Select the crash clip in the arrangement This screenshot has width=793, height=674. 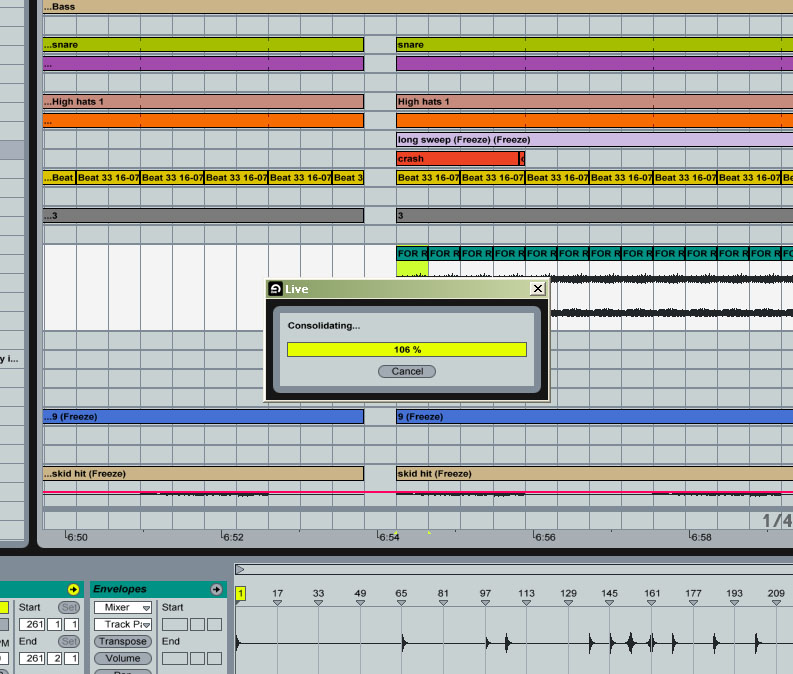coord(457,158)
